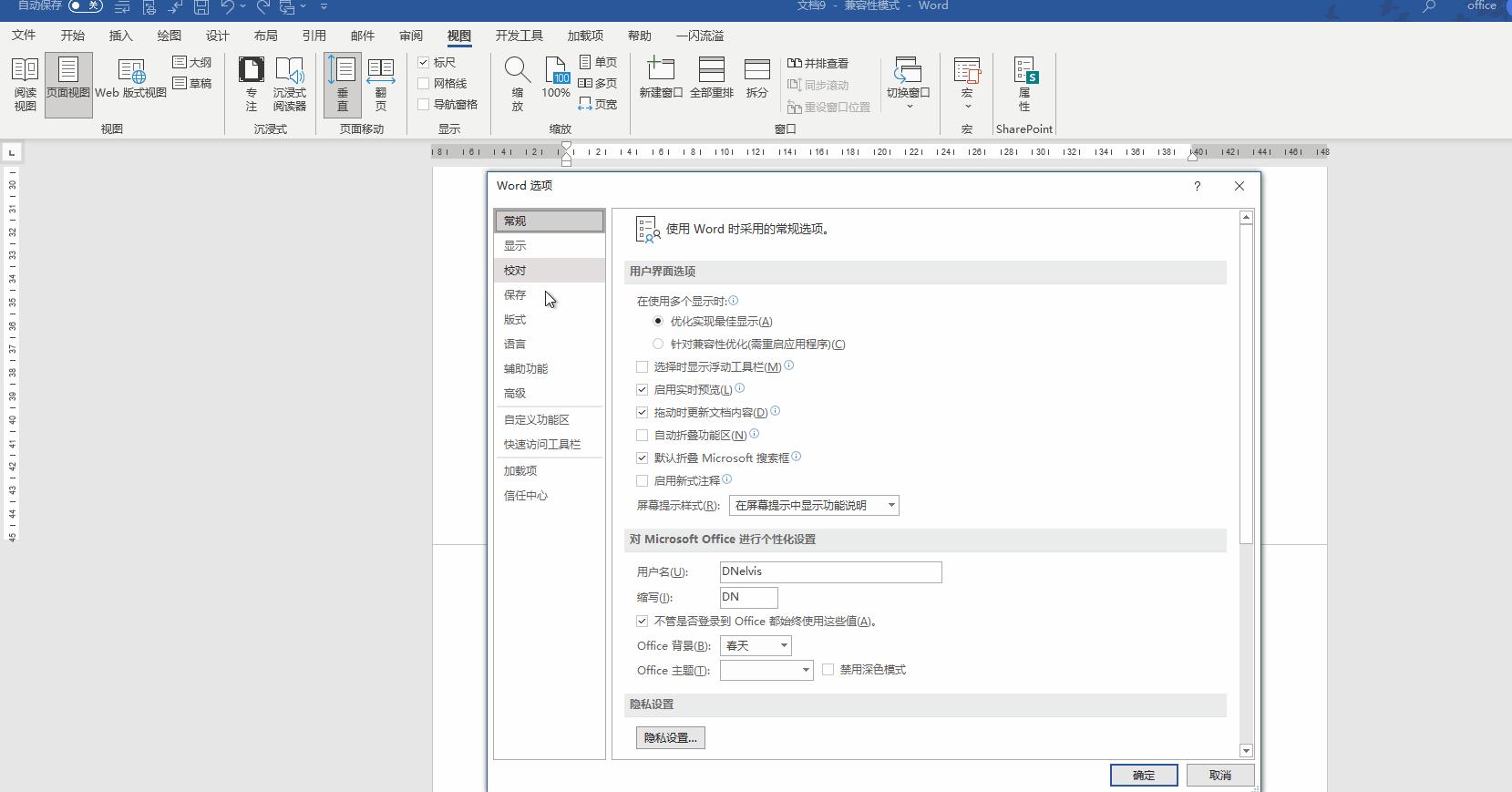
Task: Enable Focus (专注) mode
Action: tap(252, 84)
